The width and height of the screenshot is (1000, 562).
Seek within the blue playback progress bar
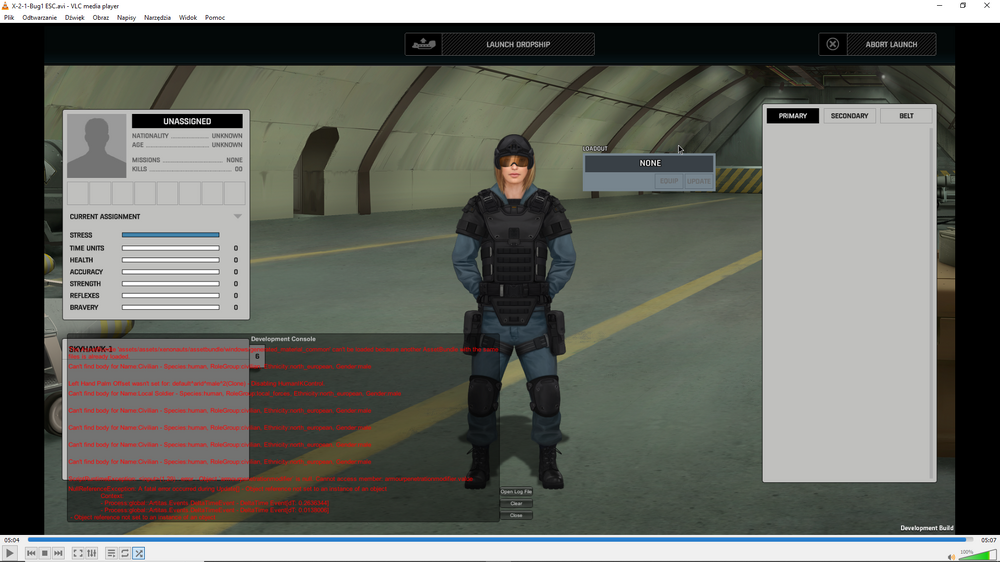501,540
